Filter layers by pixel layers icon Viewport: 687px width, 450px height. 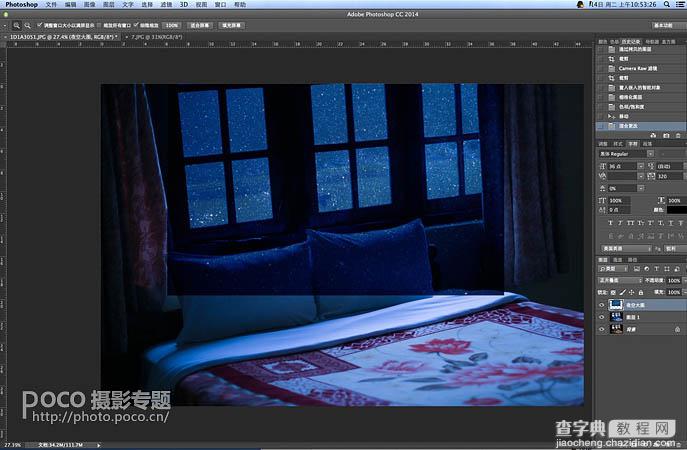(x=637, y=269)
